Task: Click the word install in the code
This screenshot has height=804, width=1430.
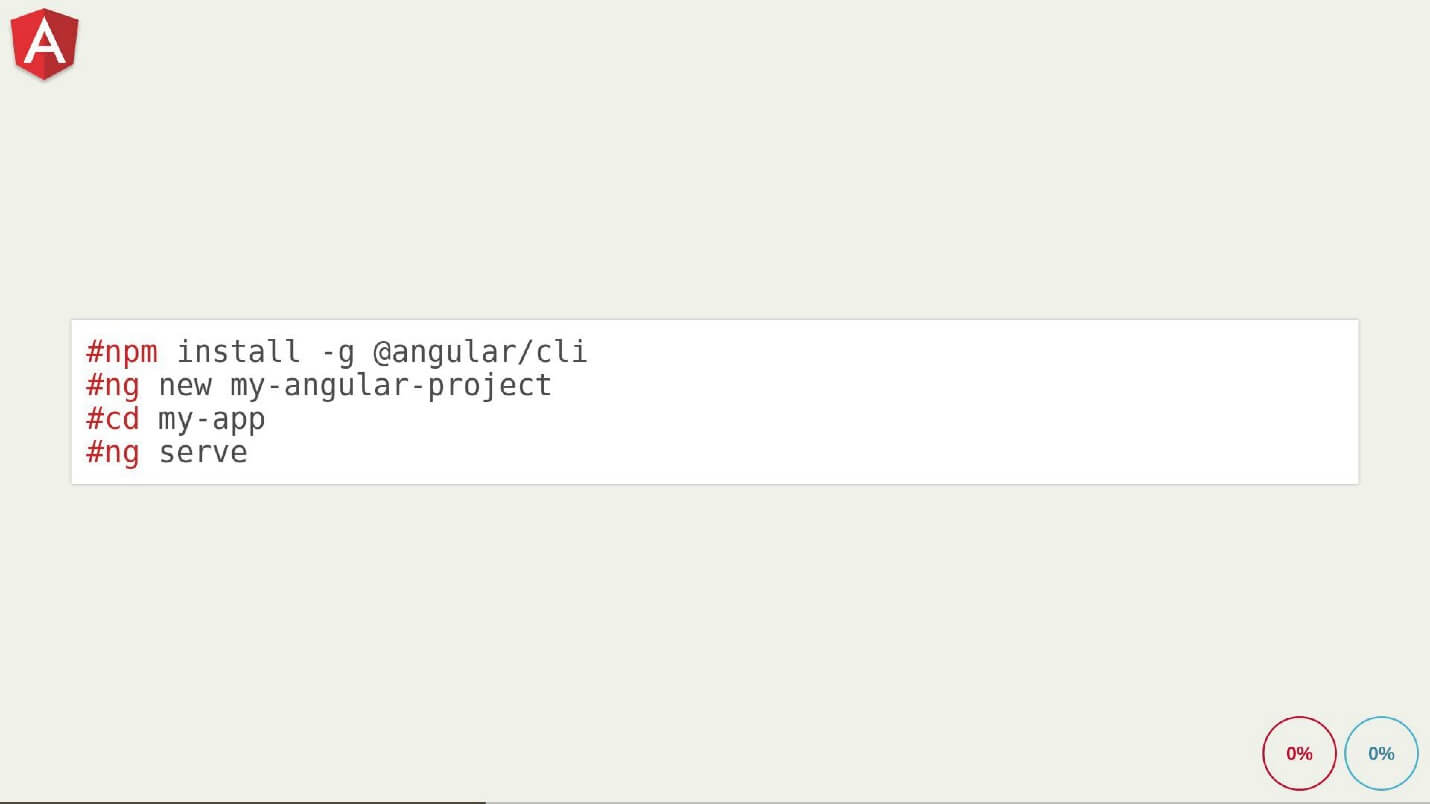Action: (238, 352)
